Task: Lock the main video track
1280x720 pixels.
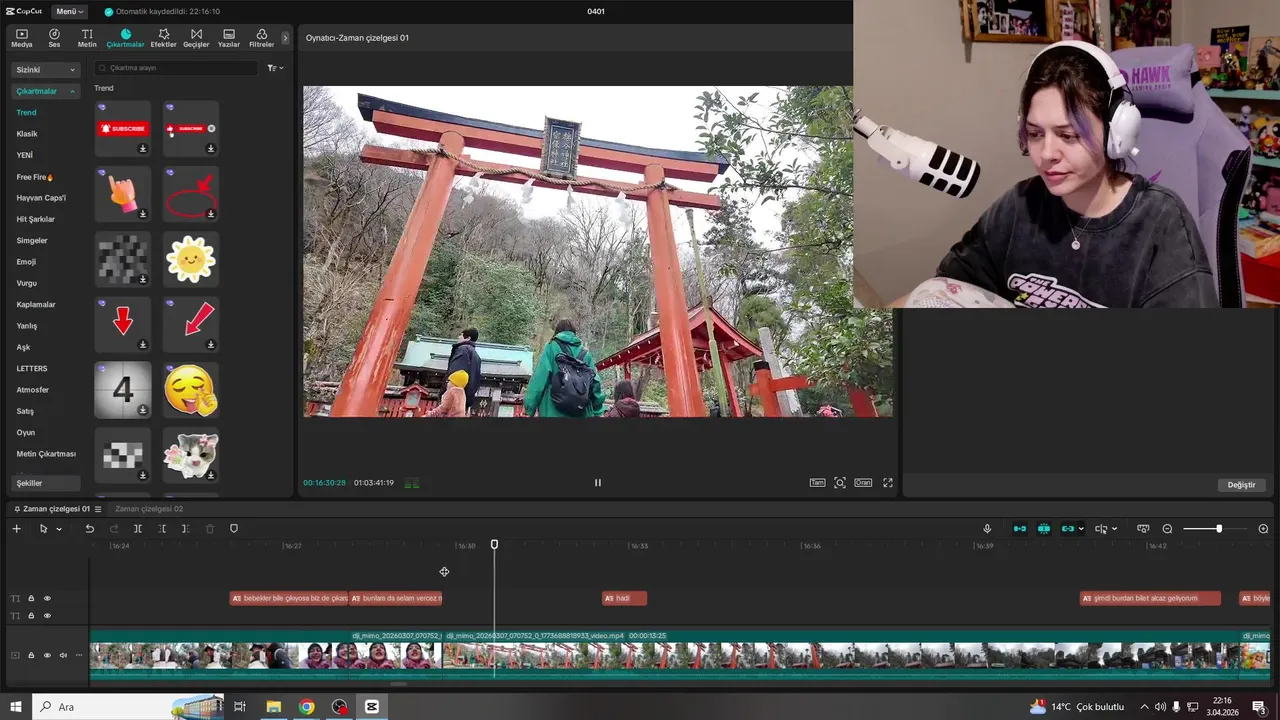Action: click(x=31, y=656)
